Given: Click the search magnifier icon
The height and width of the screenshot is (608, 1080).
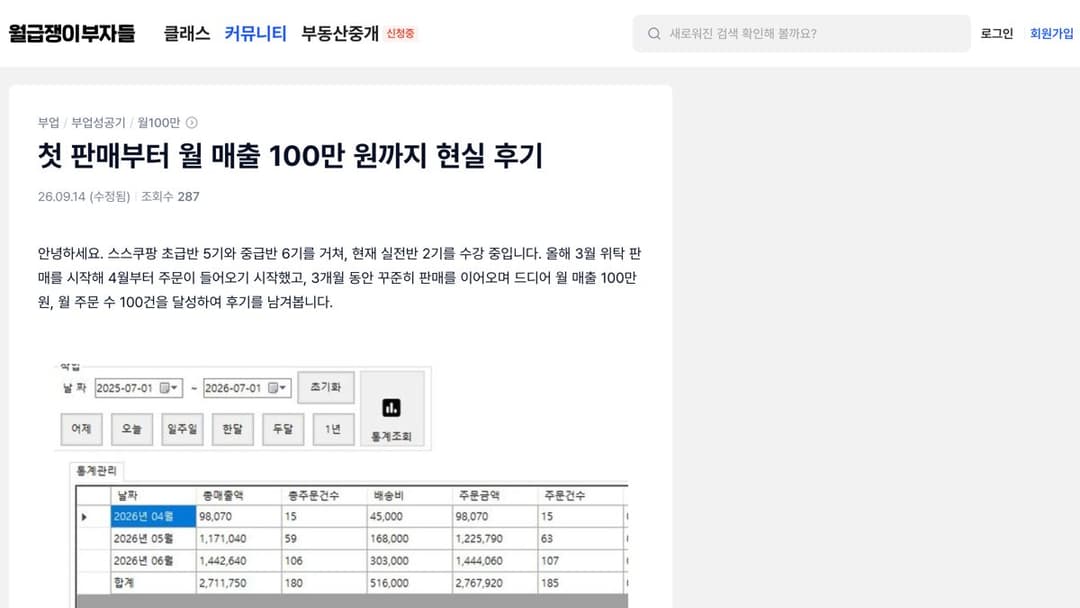Looking at the screenshot, I should click(x=654, y=33).
